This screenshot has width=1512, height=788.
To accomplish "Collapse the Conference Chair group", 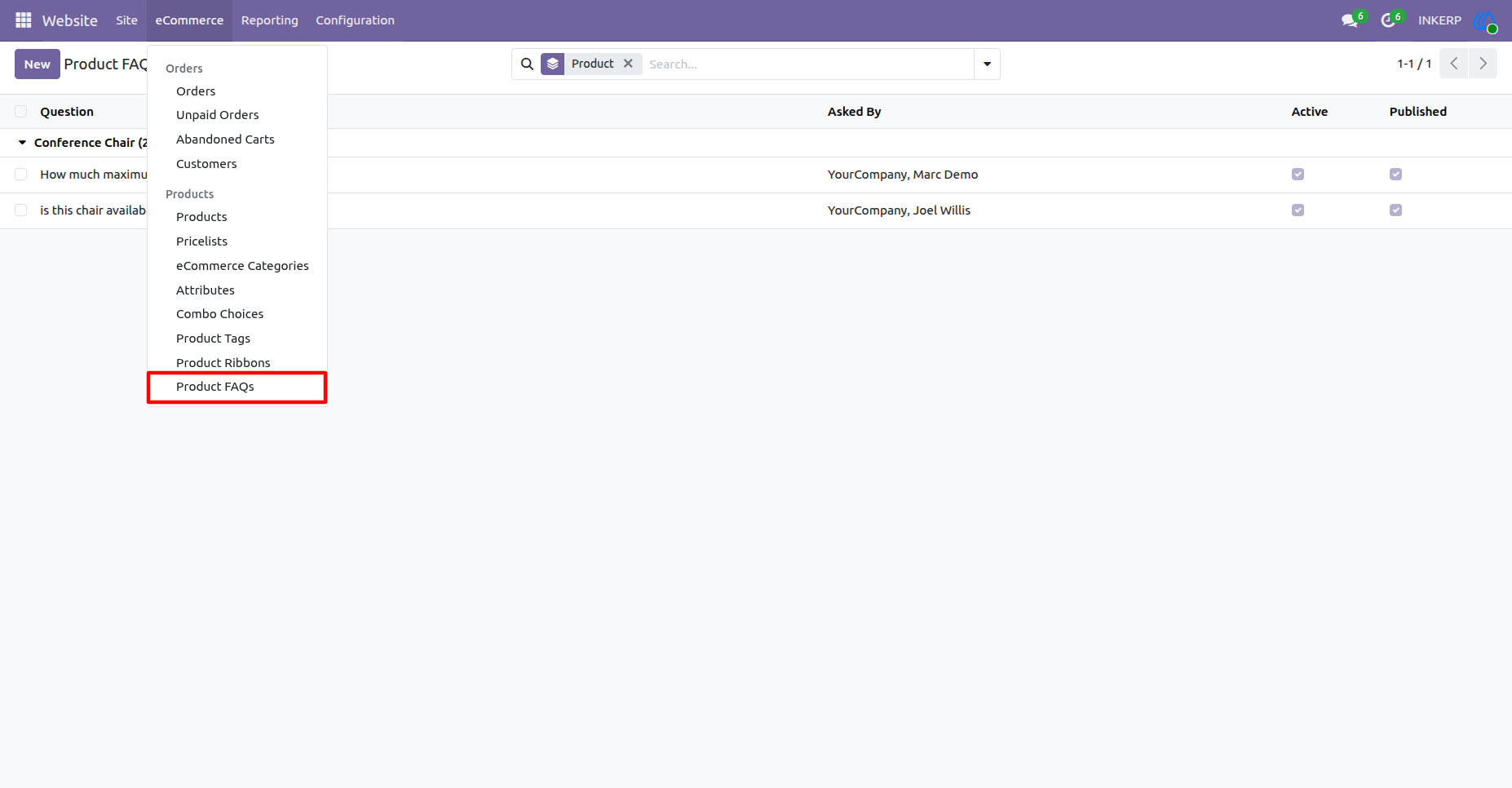I will pyautogui.click(x=22, y=143).
